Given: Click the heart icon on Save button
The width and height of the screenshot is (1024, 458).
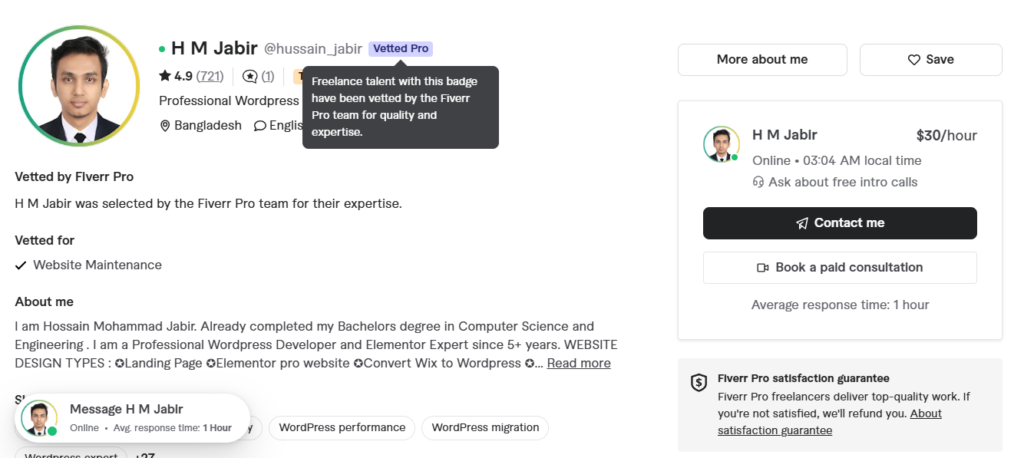Looking at the screenshot, I should [x=914, y=59].
